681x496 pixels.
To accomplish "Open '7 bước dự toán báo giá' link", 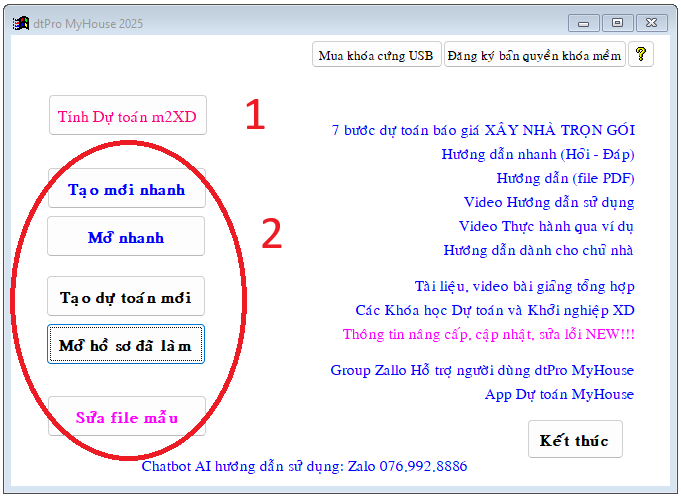I will [x=483, y=130].
